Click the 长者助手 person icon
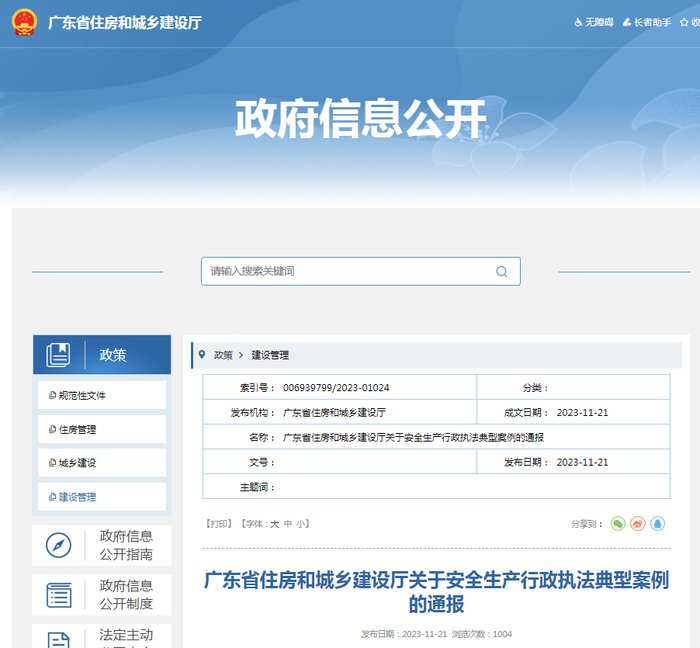 pyautogui.click(x=627, y=22)
